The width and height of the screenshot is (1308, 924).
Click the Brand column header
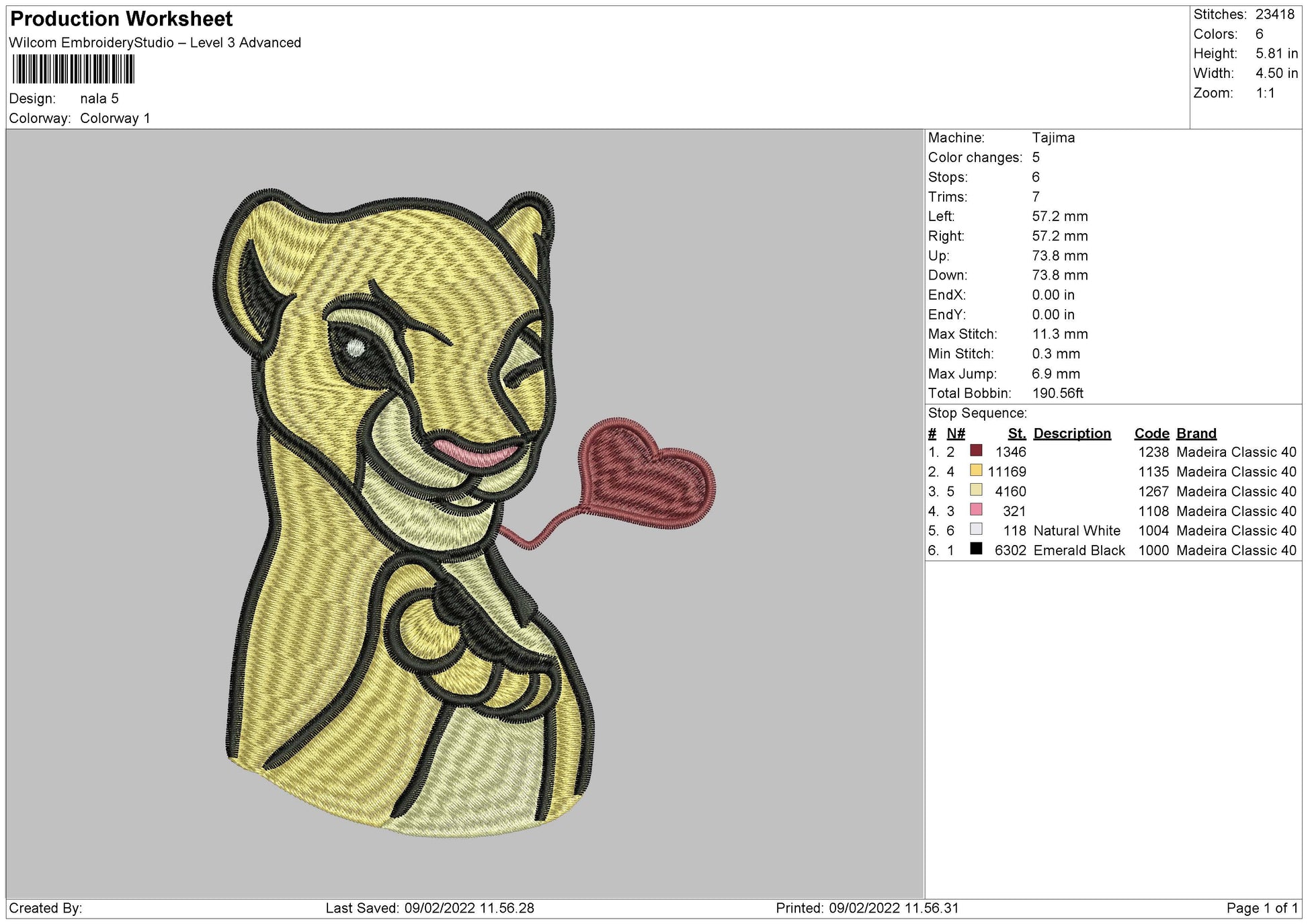(x=1196, y=433)
